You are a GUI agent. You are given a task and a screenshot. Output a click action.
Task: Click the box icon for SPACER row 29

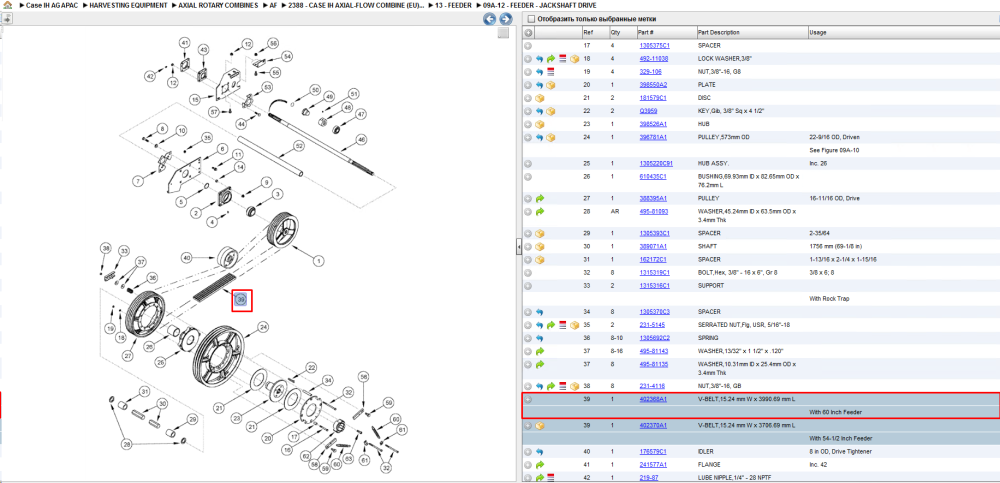coord(540,234)
